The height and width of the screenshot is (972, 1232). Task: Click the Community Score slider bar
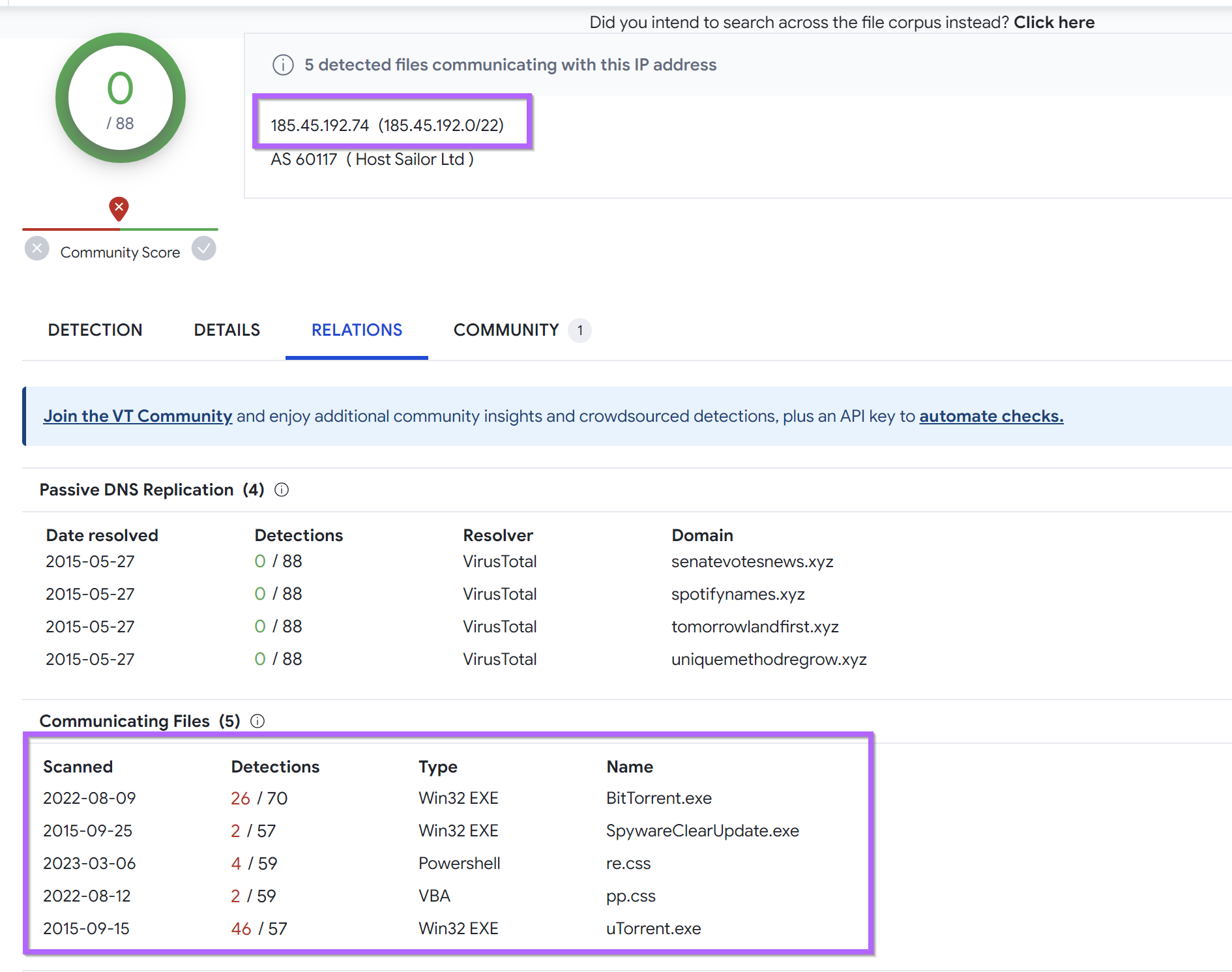[x=120, y=229]
